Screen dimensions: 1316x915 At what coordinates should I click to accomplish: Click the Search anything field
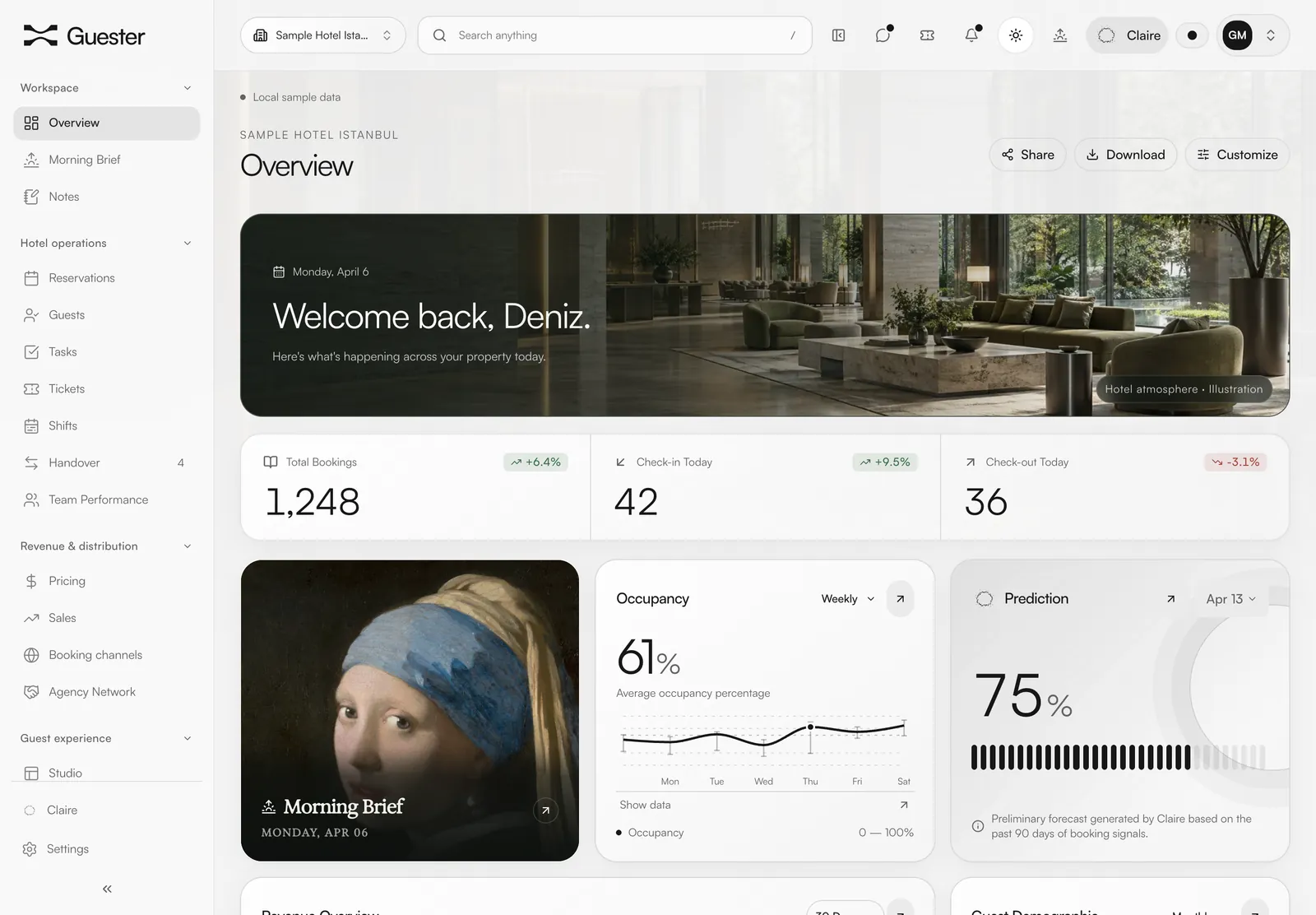pyautogui.click(x=614, y=35)
